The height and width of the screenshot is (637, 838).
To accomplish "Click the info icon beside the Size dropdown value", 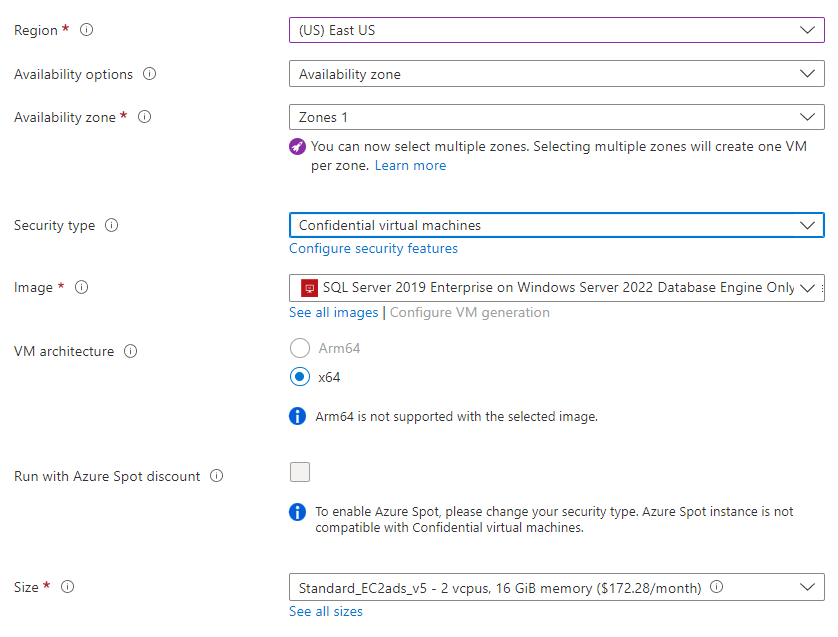I will (x=716, y=587).
